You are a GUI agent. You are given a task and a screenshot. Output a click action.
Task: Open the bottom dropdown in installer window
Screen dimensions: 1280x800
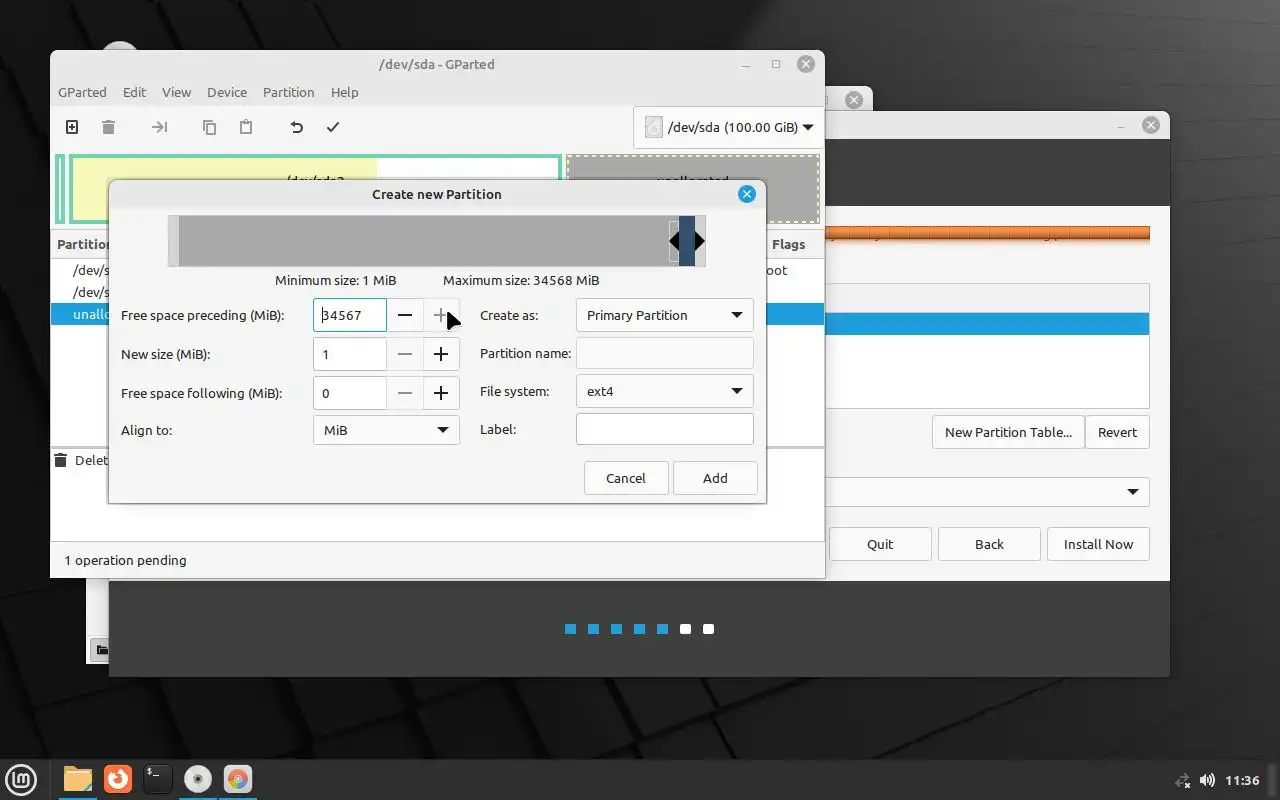tap(988, 492)
